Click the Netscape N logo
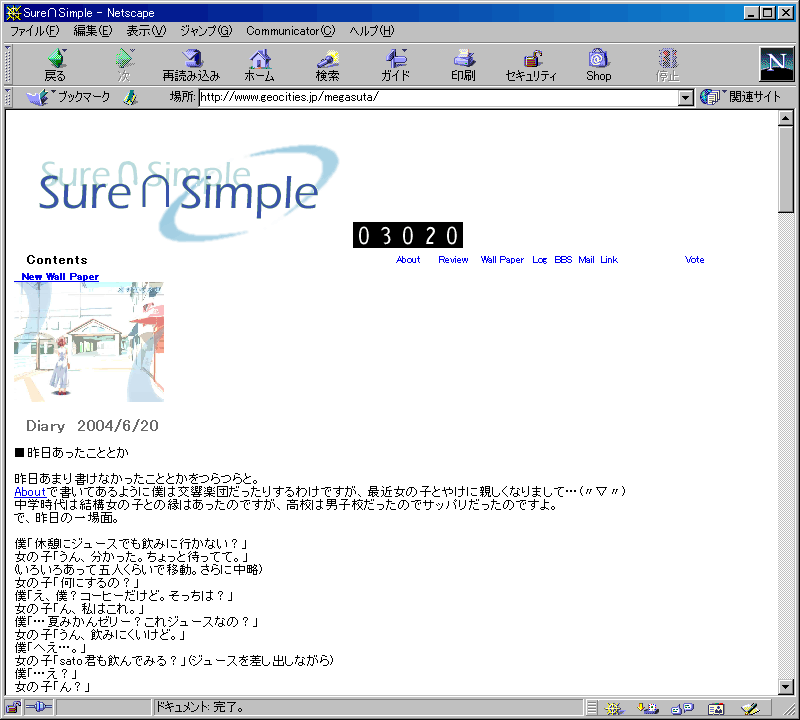 click(777, 64)
